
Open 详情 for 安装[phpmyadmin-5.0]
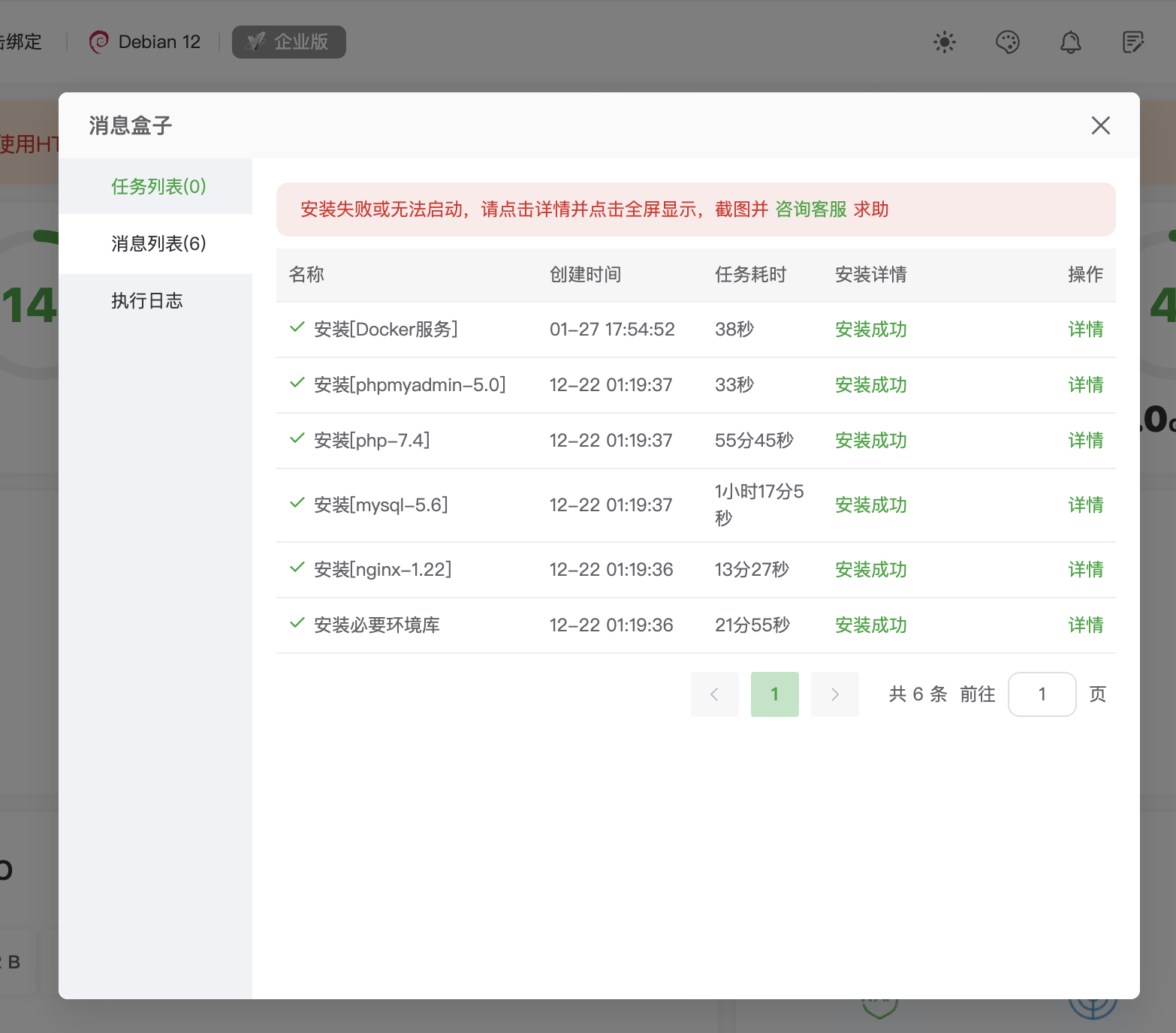pyautogui.click(x=1085, y=385)
